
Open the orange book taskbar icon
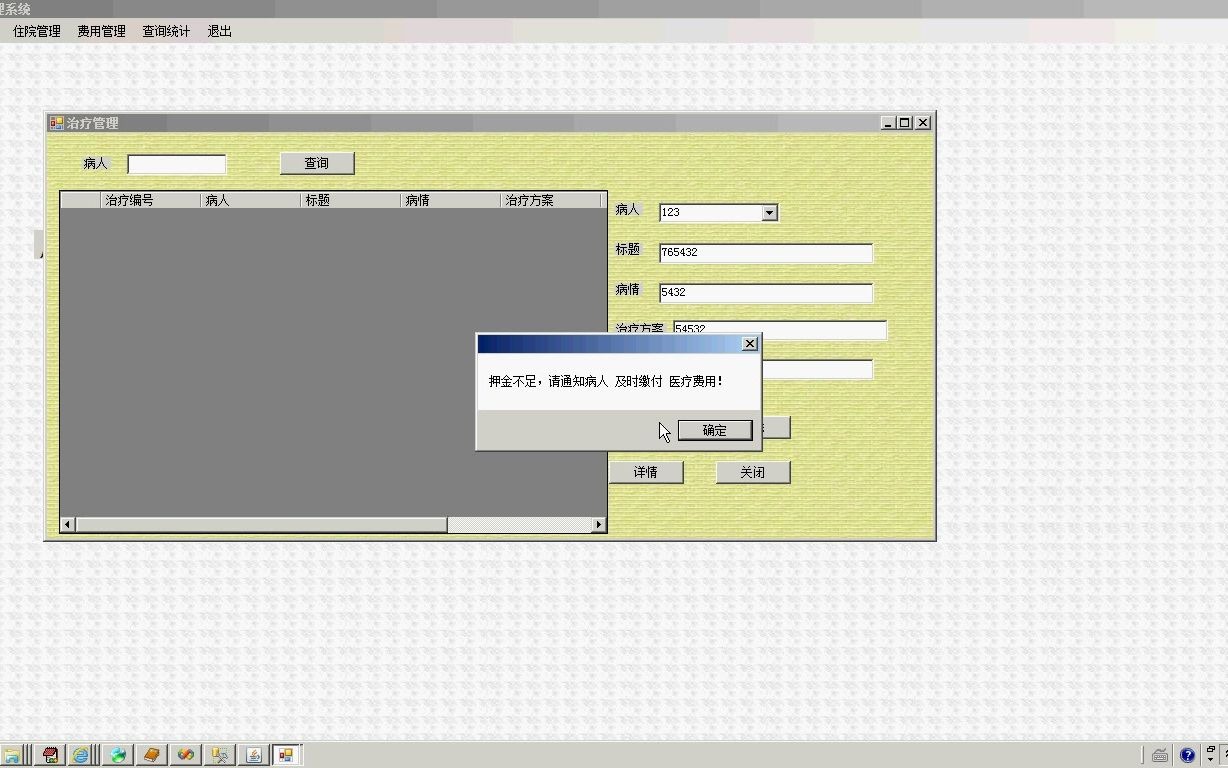(x=151, y=754)
